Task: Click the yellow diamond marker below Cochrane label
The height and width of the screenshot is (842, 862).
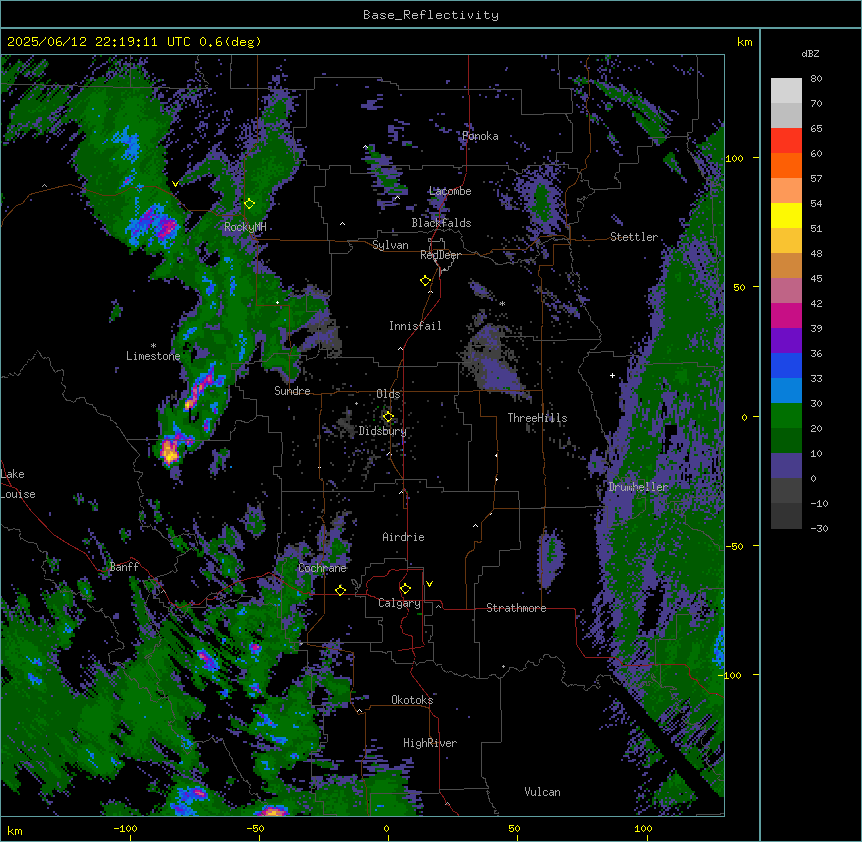Action: 340,590
